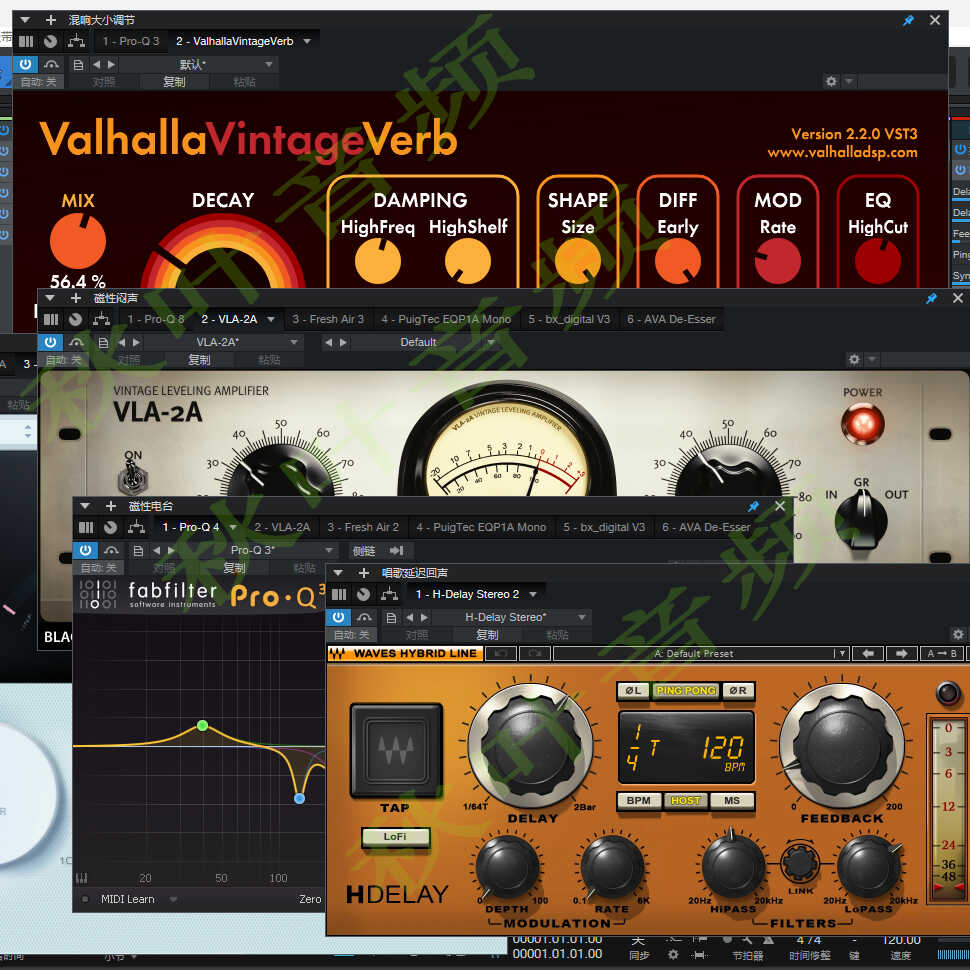This screenshot has width=970, height=970.
Task: Switch to 6 - AVA De-Esser tab in 磁性闷声
Action: [671, 319]
